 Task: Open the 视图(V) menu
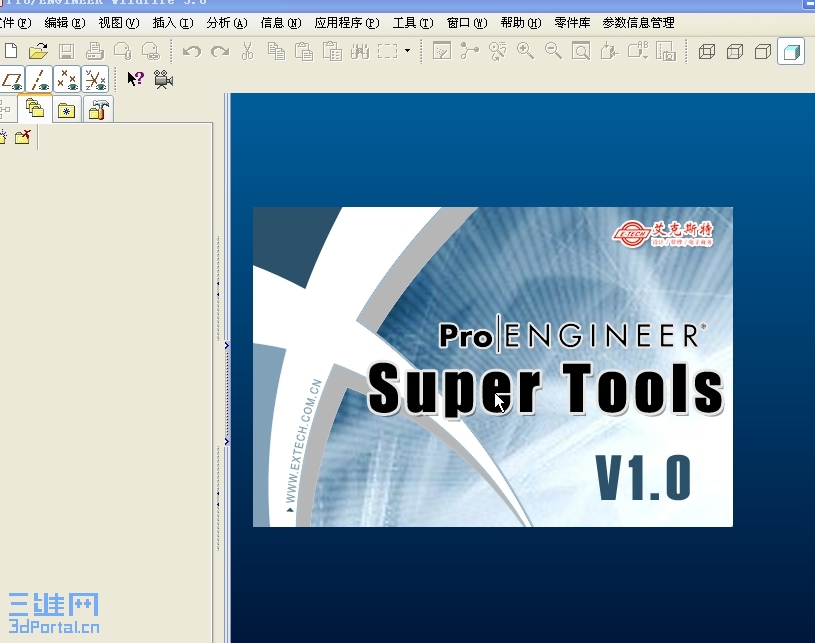click(x=119, y=23)
